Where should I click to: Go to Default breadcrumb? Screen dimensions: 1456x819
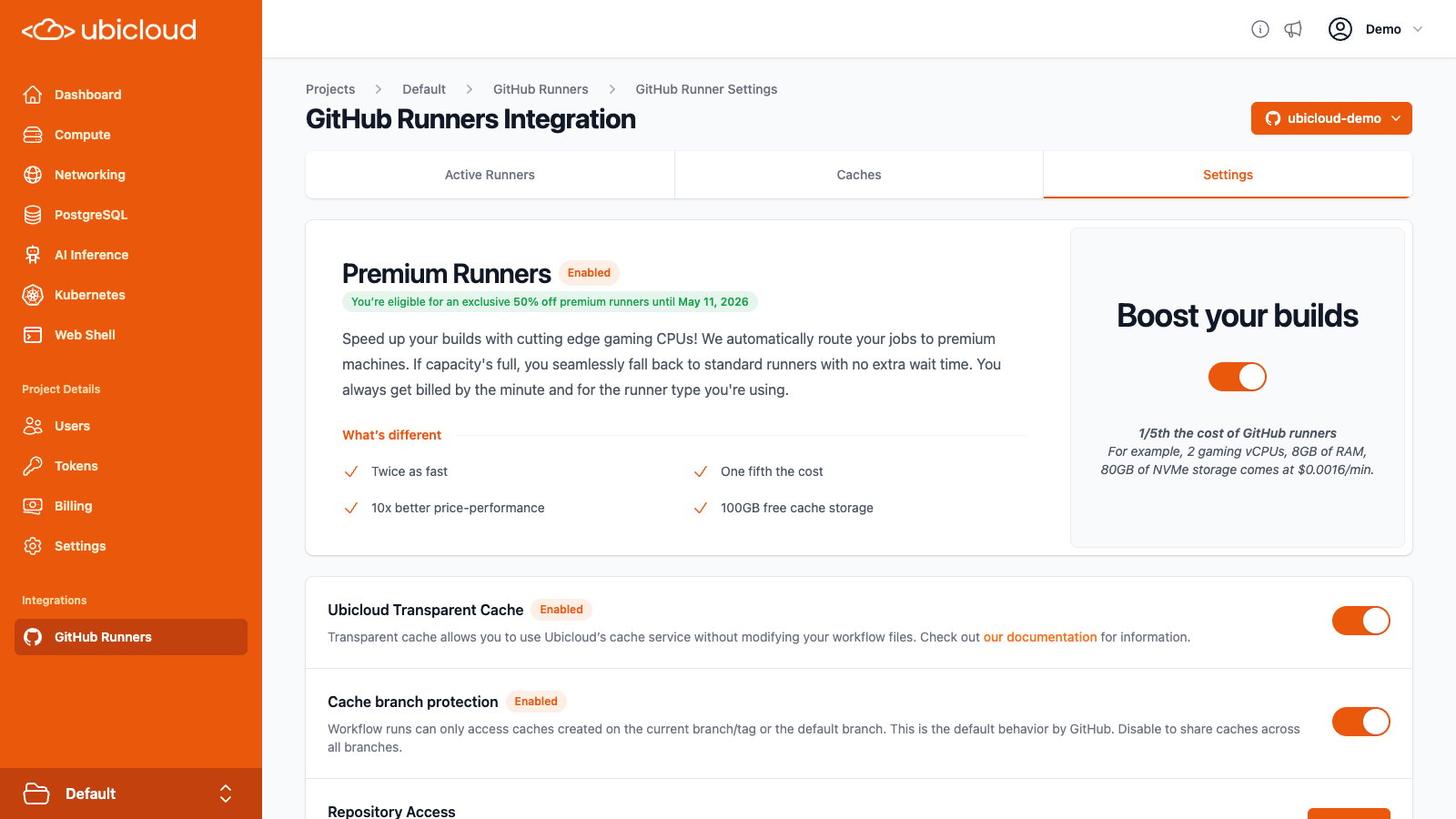[424, 89]
